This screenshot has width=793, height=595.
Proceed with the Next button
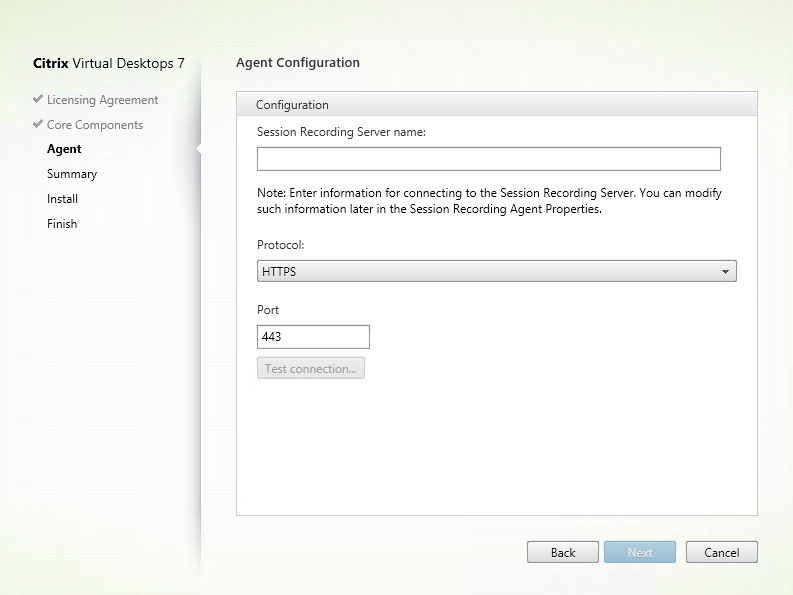(x=640, y=552)
